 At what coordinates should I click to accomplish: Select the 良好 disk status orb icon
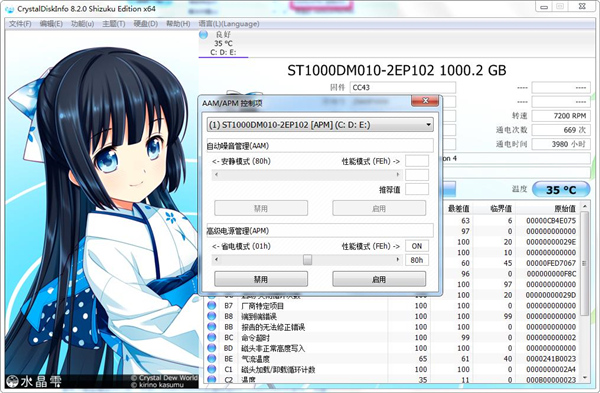[203, 35]
